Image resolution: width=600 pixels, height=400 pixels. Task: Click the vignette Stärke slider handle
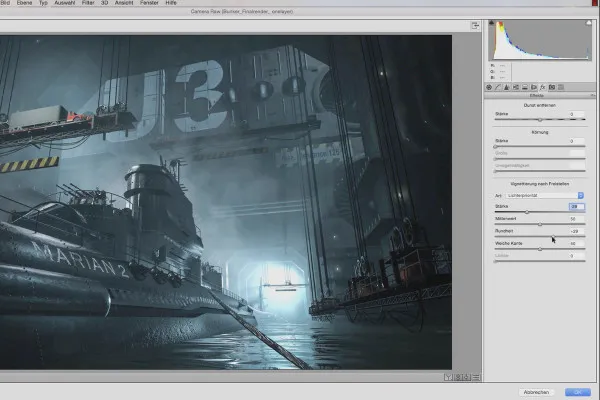pyautogui.click(x=527, y=212)
